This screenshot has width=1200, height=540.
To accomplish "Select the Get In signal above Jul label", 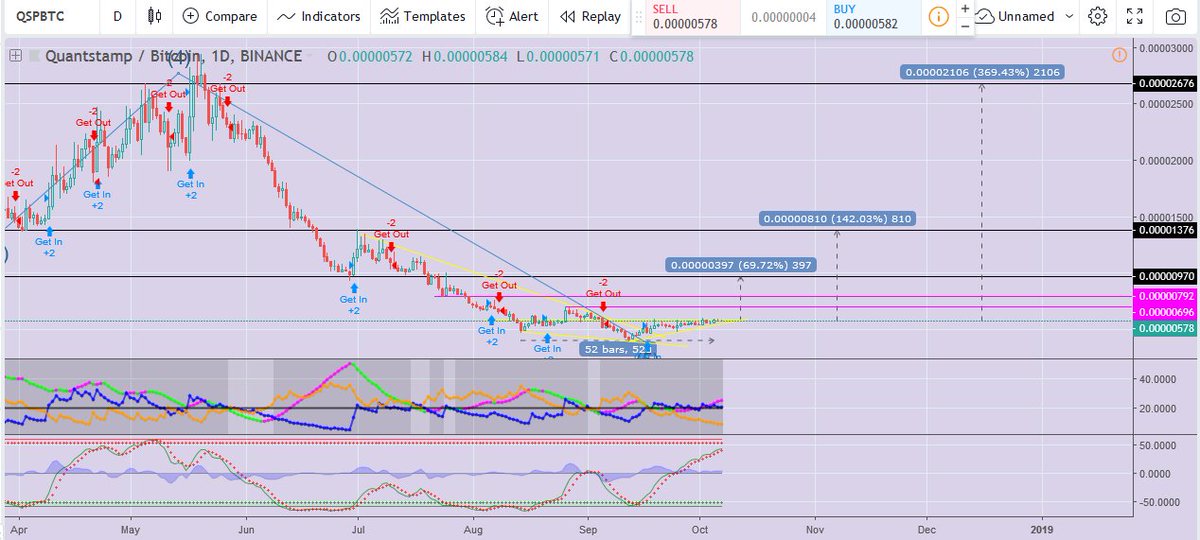I will (x=354, y=299).
